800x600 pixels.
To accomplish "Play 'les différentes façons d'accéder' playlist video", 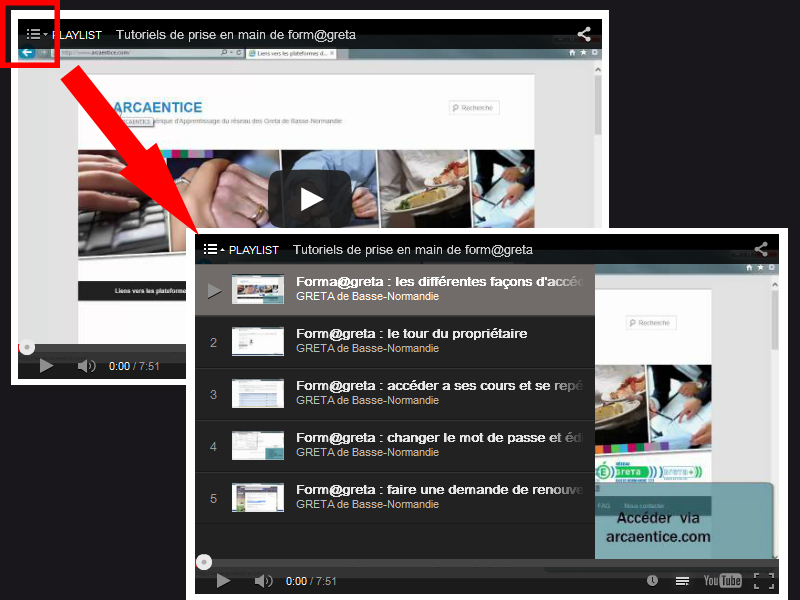I will 395,289.
